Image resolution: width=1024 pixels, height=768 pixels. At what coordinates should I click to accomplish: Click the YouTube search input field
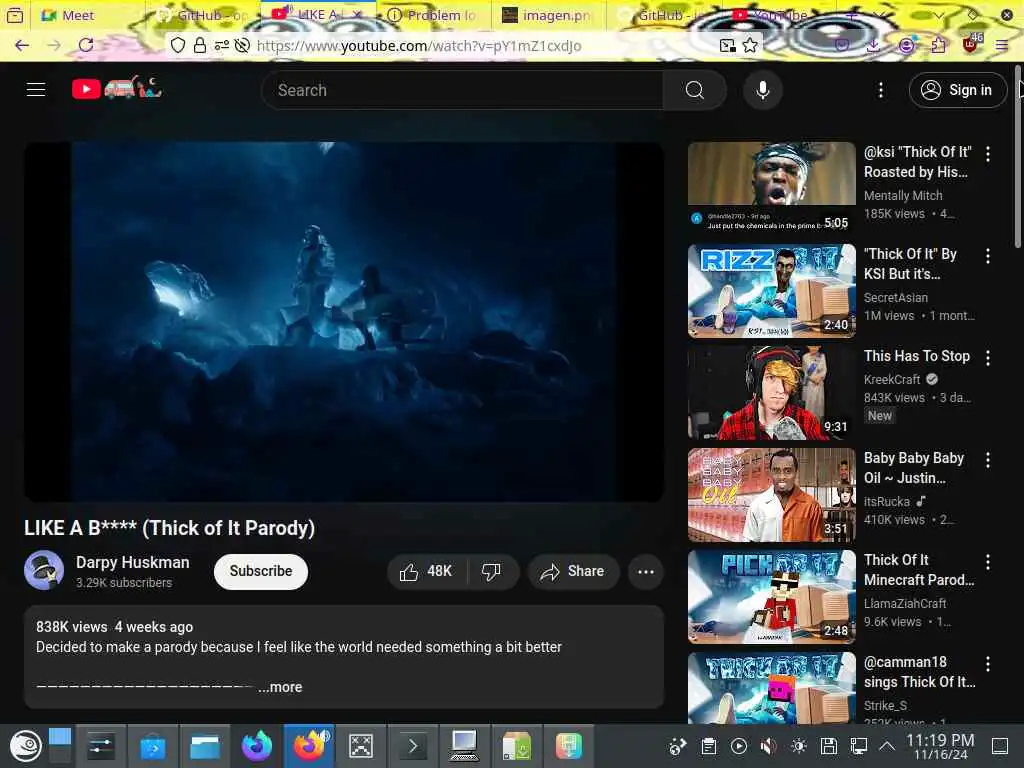462,90
